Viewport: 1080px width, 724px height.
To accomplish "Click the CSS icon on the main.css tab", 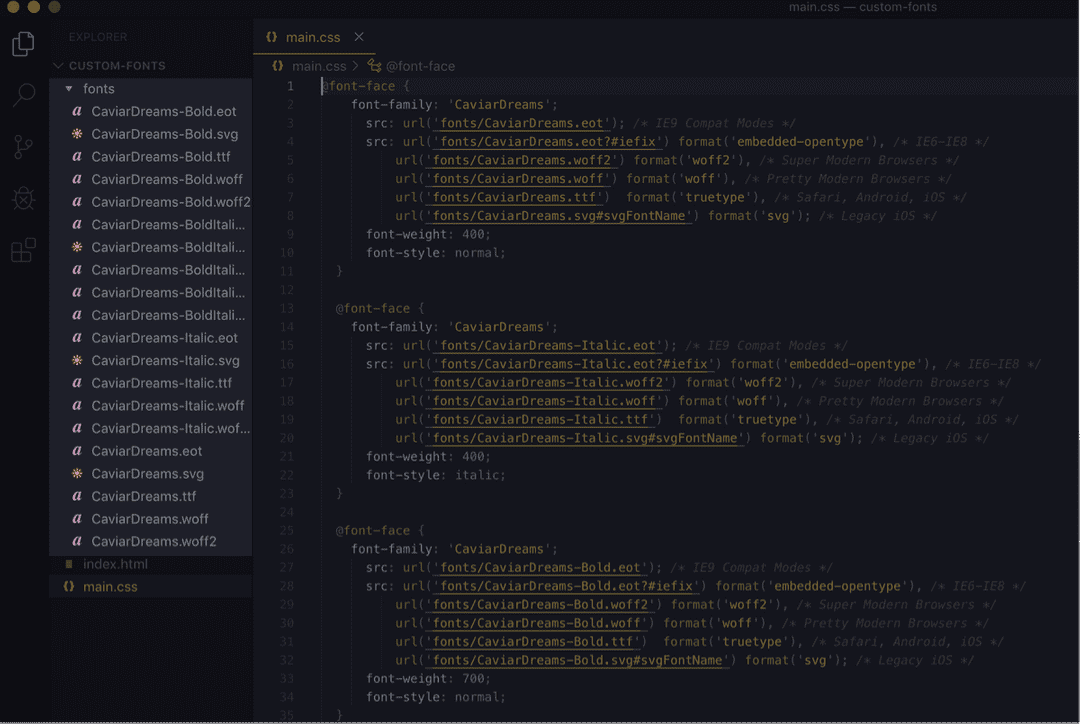I will pyautogui.click(x=272, y=36).
